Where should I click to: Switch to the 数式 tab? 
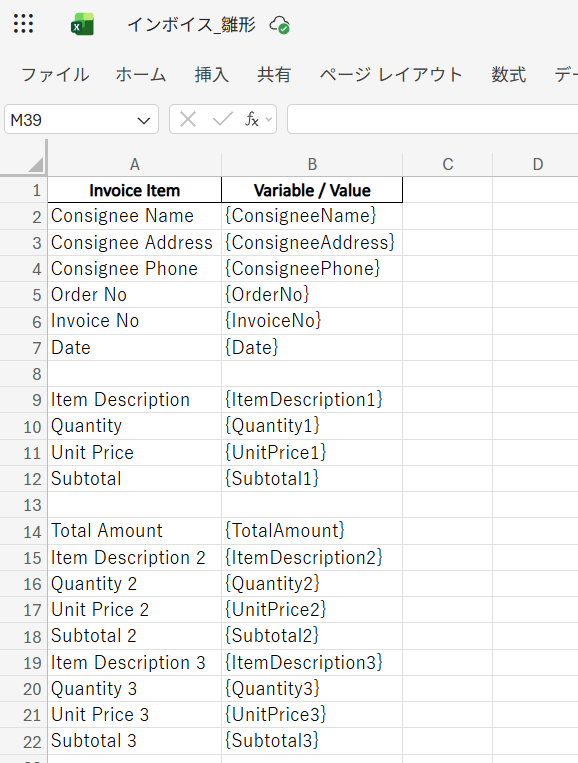508,75
